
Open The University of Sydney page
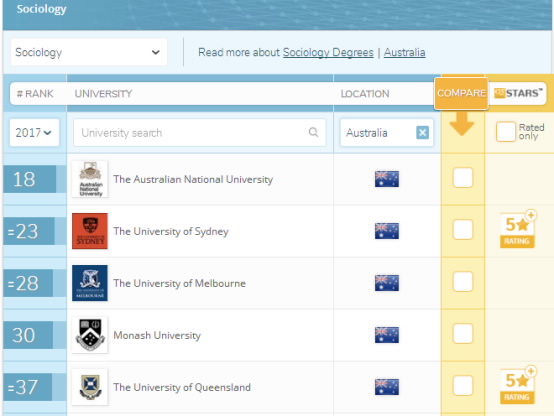pos(171,231)
